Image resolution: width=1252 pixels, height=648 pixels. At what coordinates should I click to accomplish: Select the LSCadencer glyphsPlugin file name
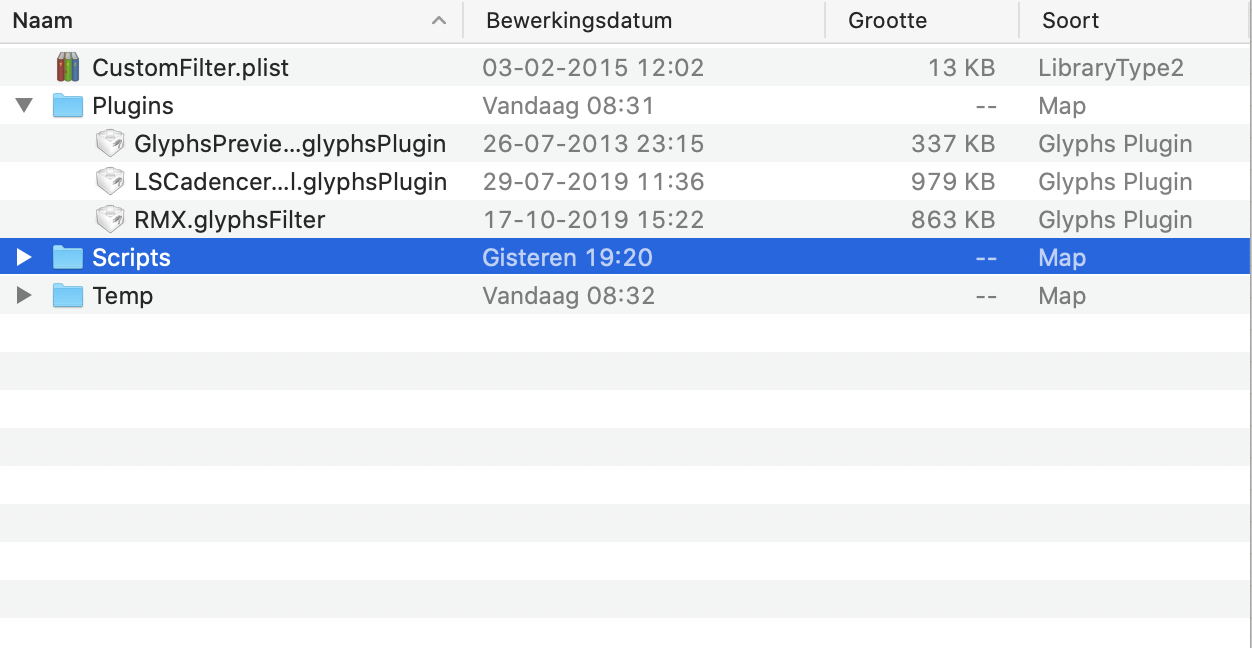[x=290, y=182]
